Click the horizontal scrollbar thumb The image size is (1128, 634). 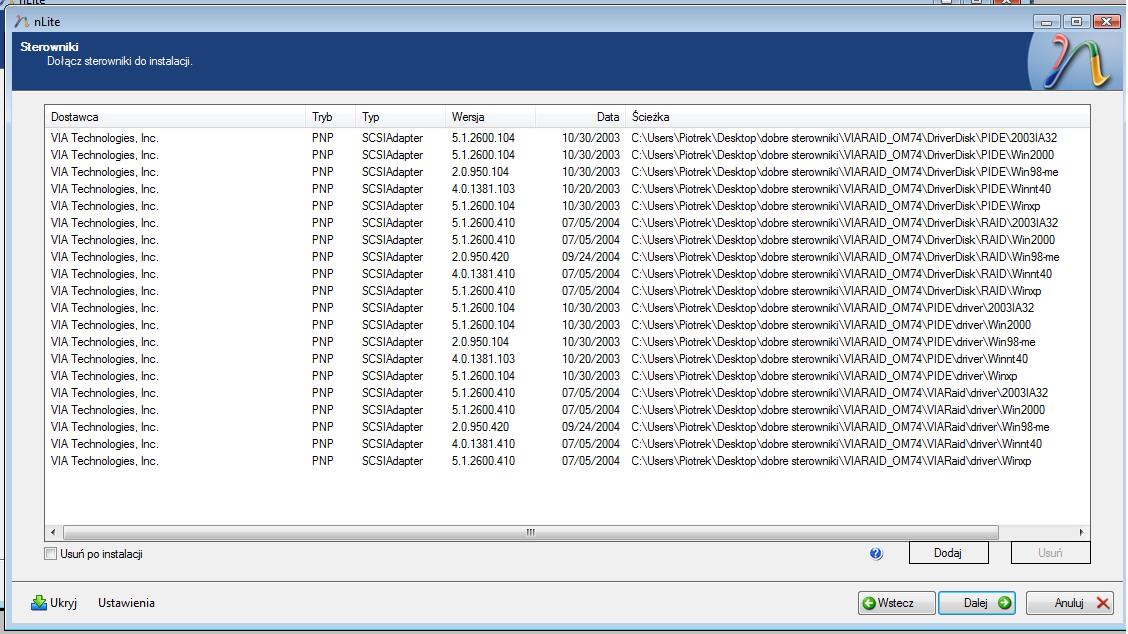(x=530, y=533)
